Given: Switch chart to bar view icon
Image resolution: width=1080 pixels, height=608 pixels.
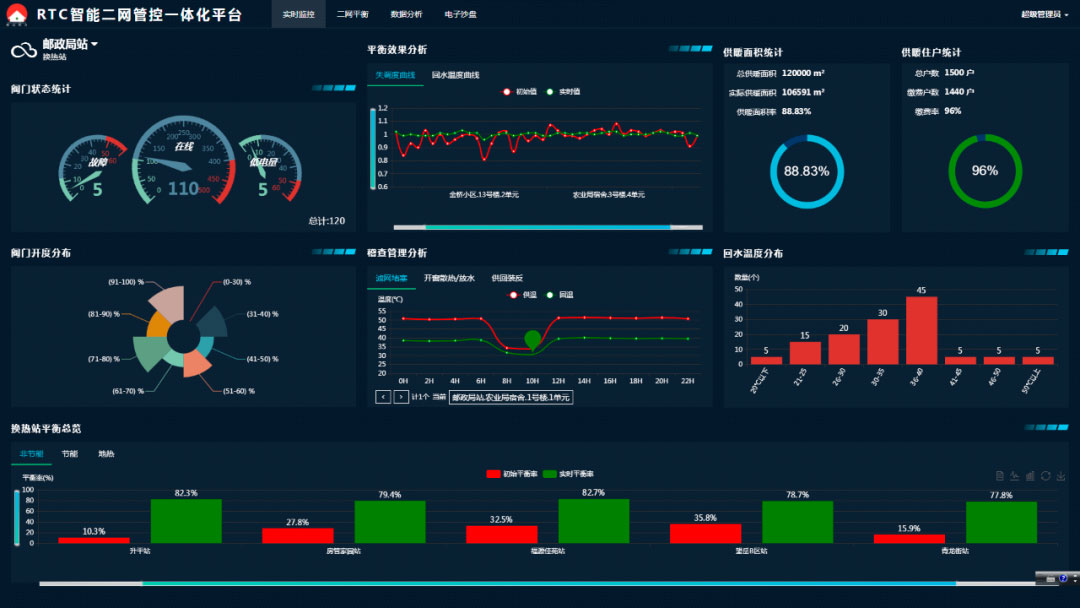Looking at the screenshot, I should (x=1030, y=475).
